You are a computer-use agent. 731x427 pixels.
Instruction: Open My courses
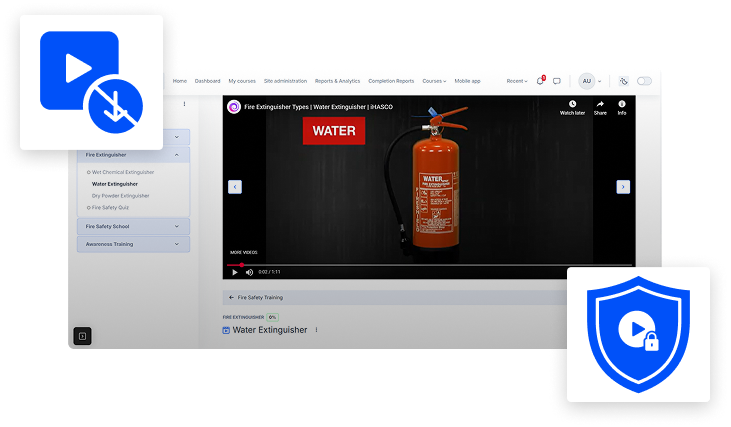point(242,81)
